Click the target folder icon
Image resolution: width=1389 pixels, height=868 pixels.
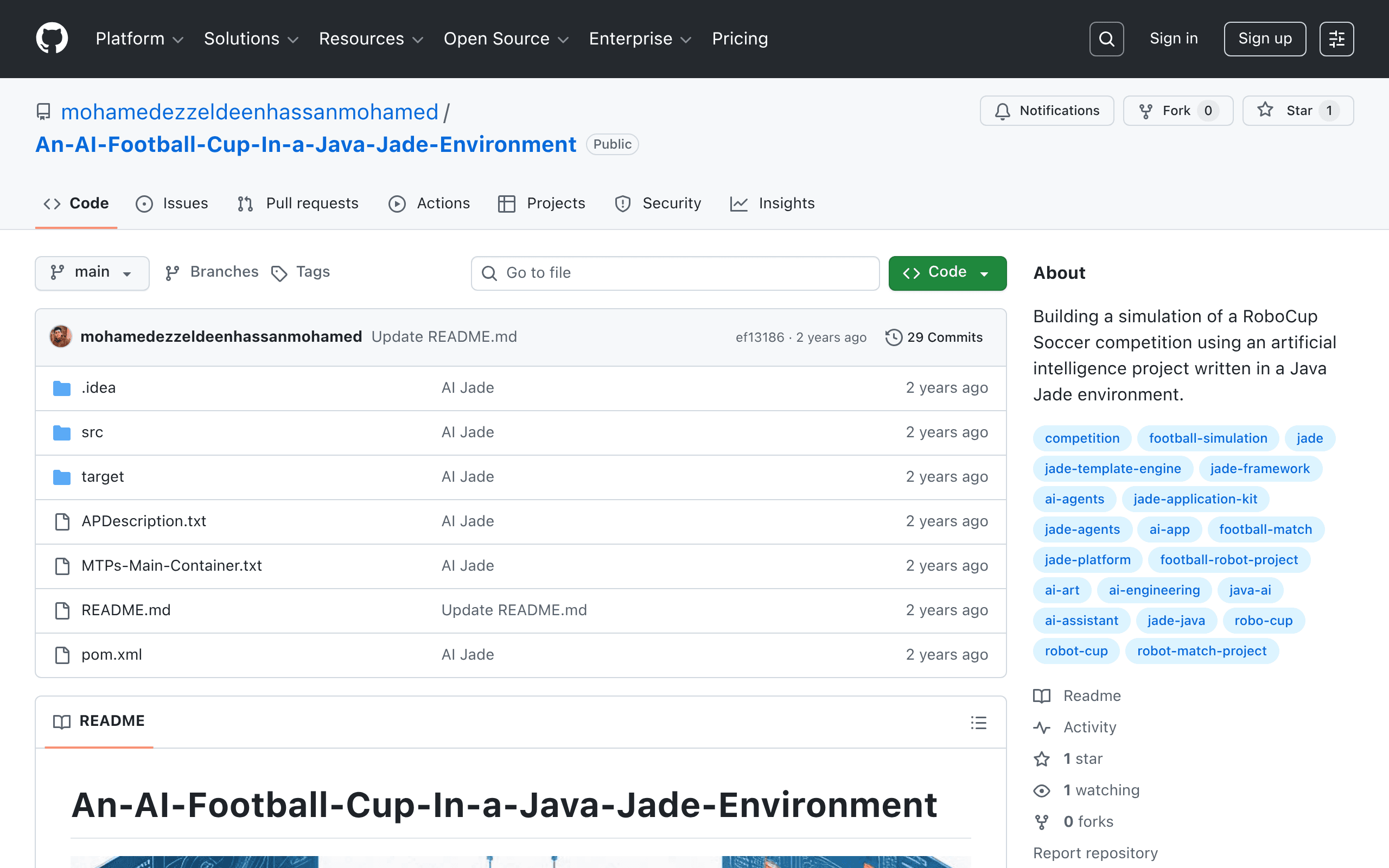click(61, 477)
